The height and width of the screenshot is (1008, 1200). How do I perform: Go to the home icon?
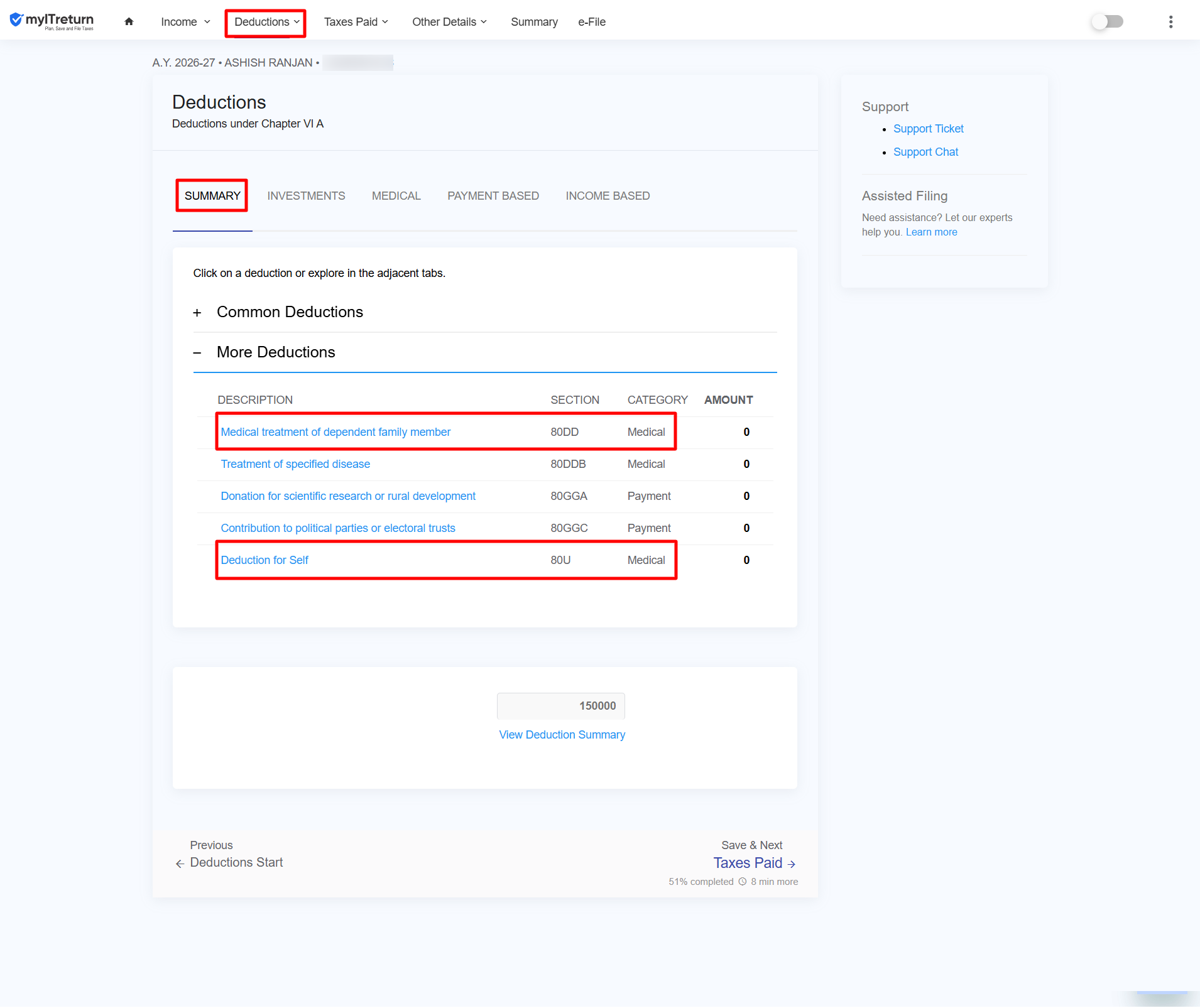(x=129, y=21)
